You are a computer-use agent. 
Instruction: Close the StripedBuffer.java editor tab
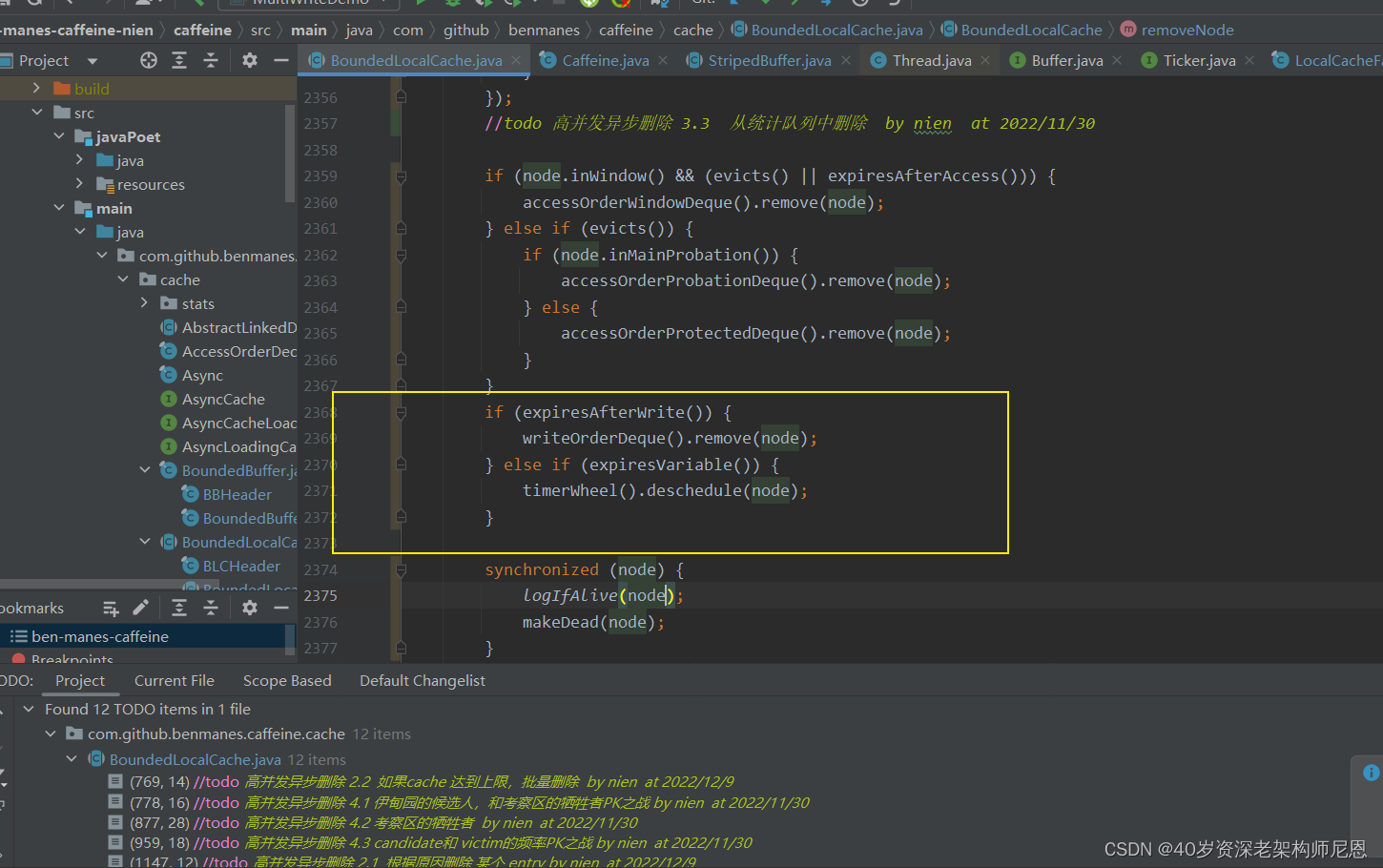pos(845,60)
